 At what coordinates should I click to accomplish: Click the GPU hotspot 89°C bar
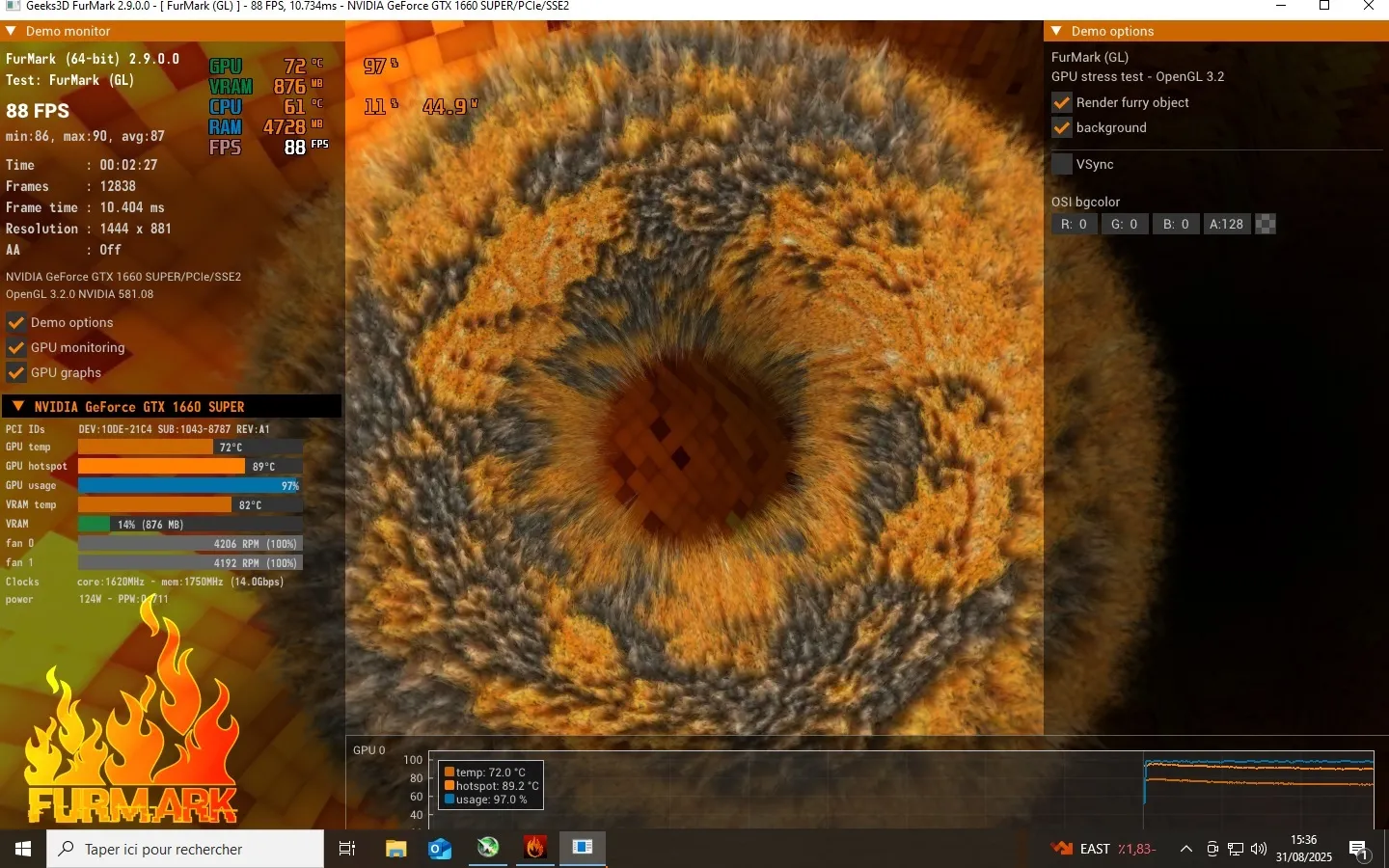pos(190,466)
